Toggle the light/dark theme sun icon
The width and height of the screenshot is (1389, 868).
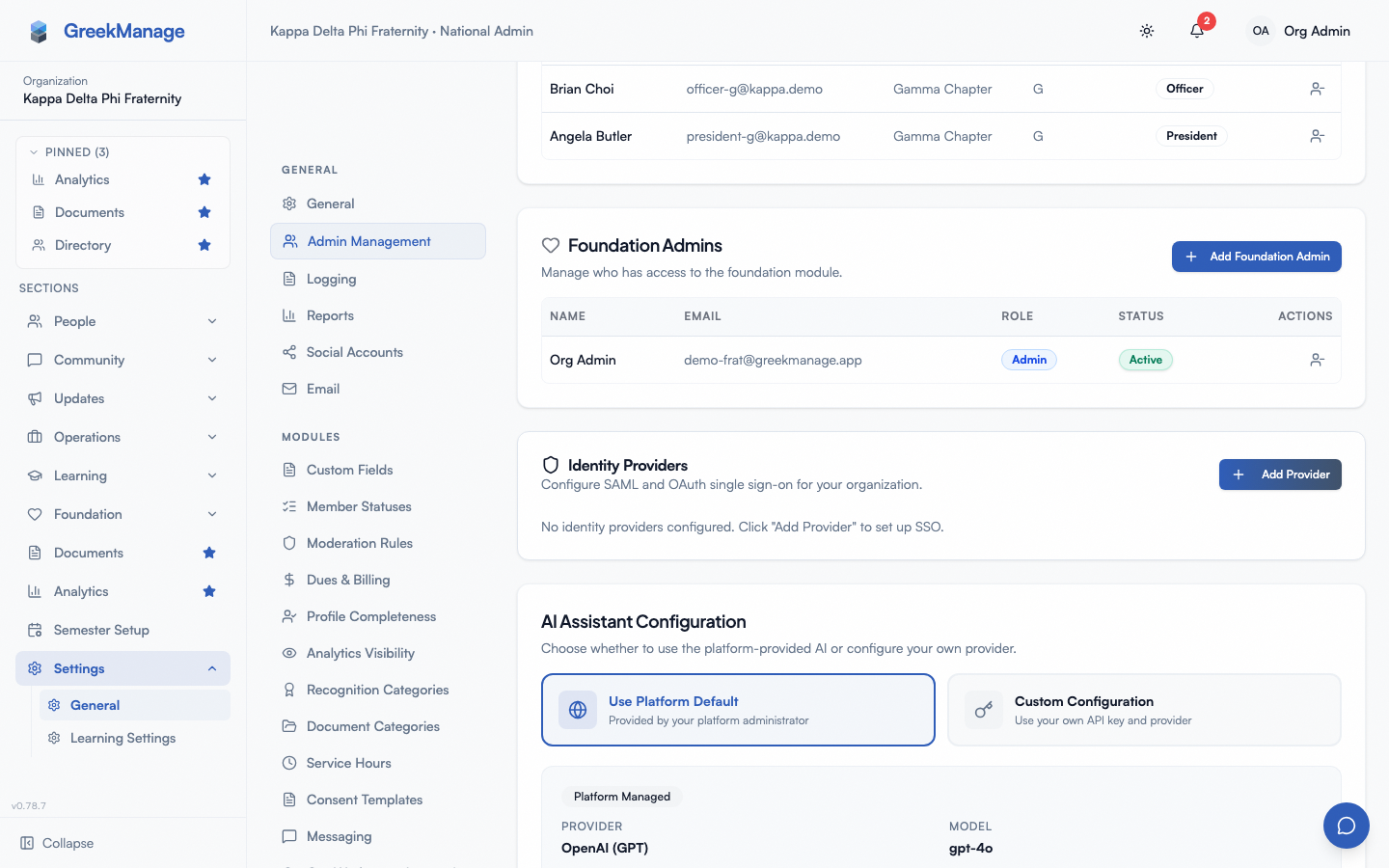click(1147, 31)
